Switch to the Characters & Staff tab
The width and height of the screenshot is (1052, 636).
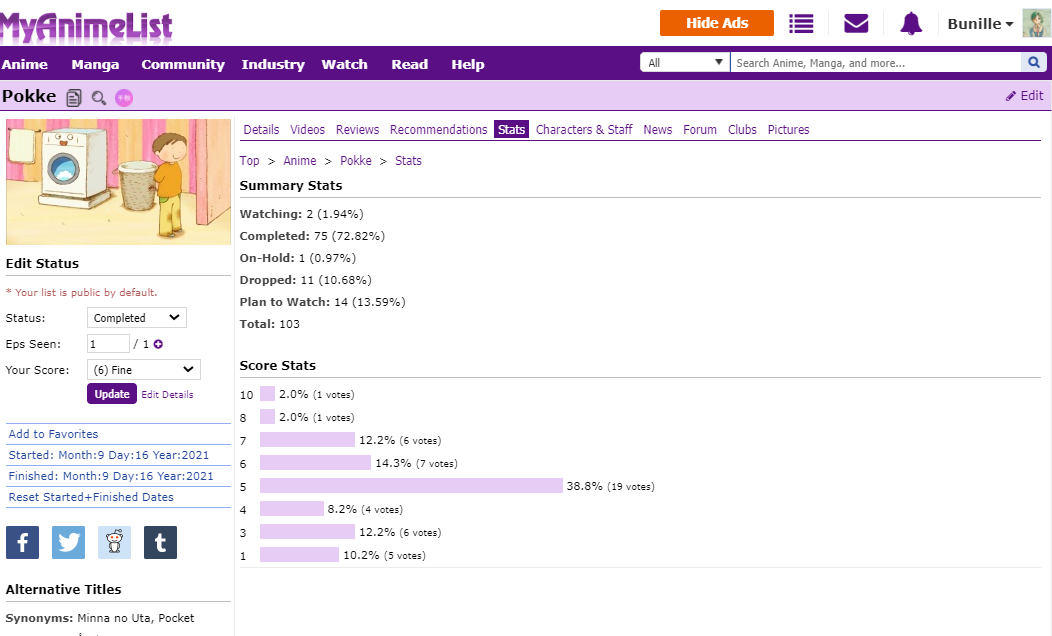pyautogui.click(x=584, y=129)
